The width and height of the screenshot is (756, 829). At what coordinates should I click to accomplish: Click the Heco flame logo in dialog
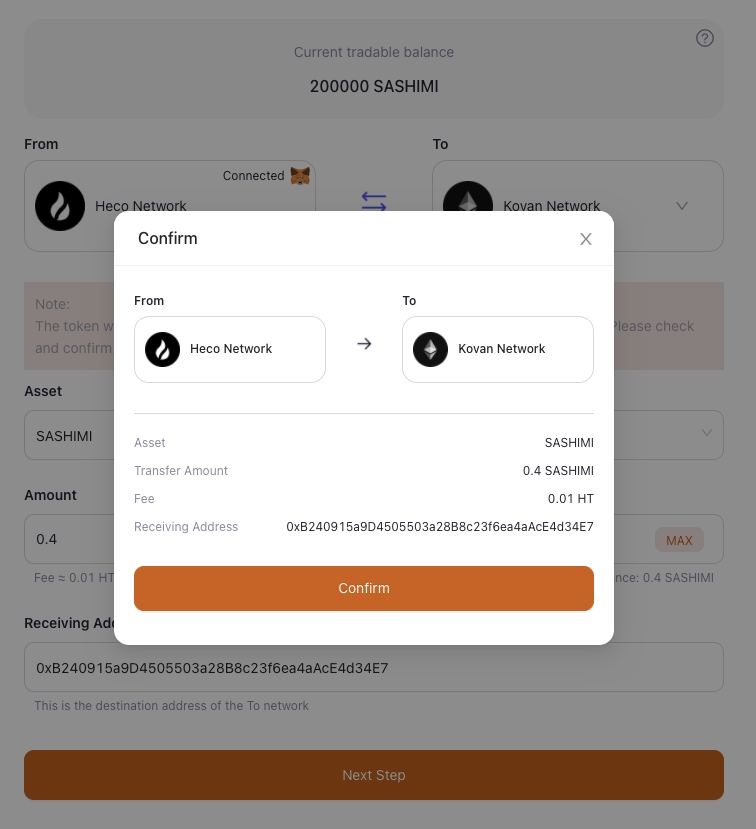pyautogui.click(x=162, y=349)
